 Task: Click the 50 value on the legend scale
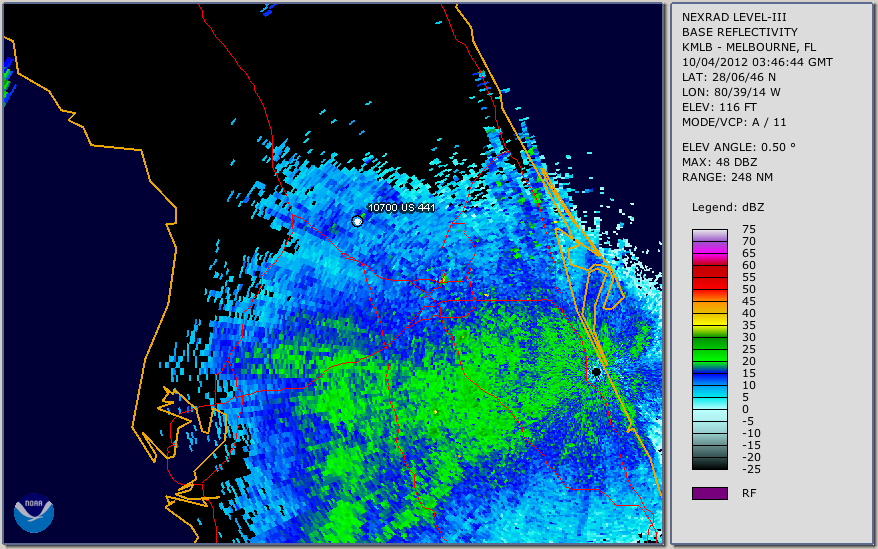pos(749,289)
